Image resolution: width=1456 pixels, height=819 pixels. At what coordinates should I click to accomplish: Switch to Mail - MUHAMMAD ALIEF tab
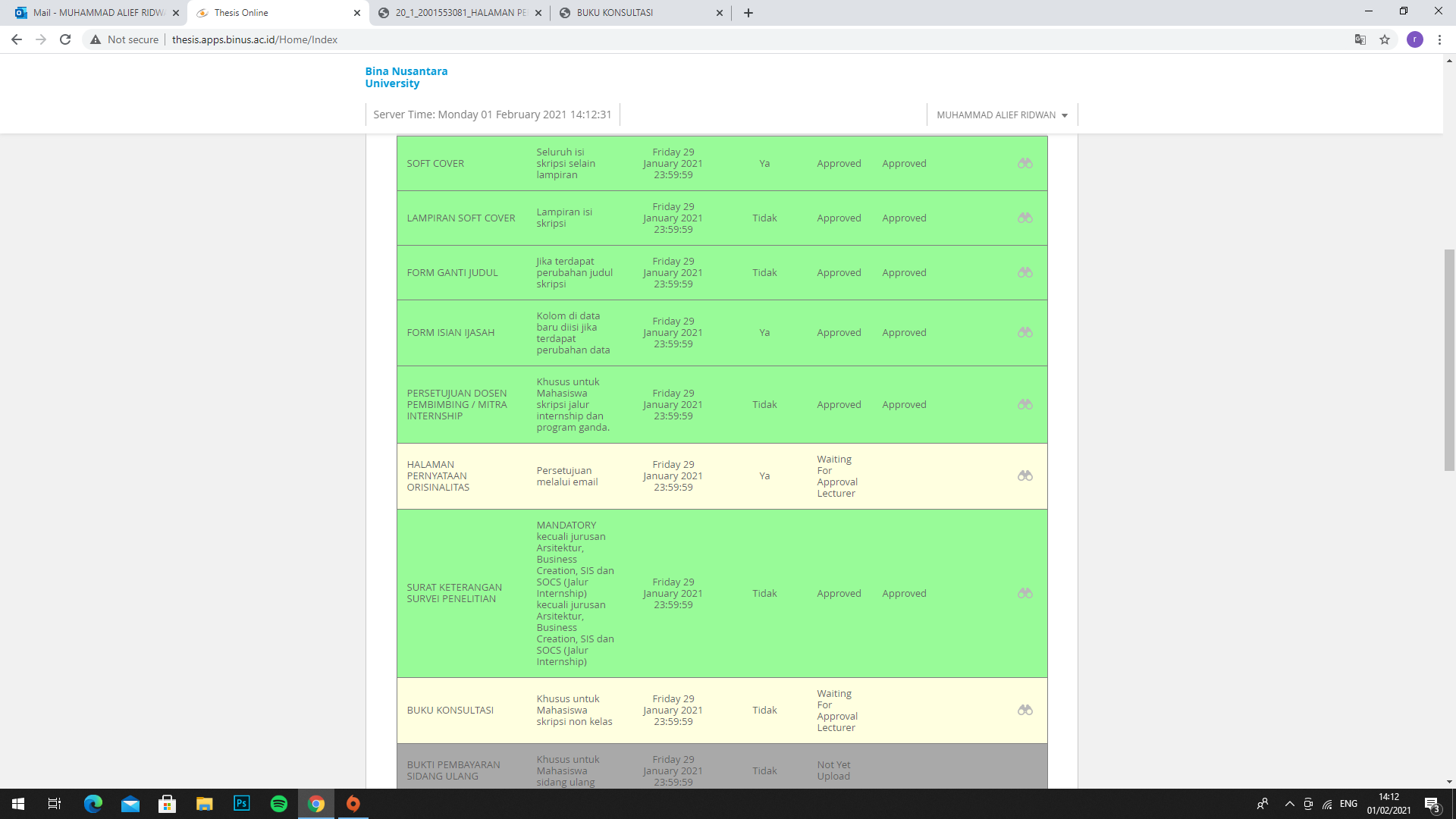tap(99, 13)
